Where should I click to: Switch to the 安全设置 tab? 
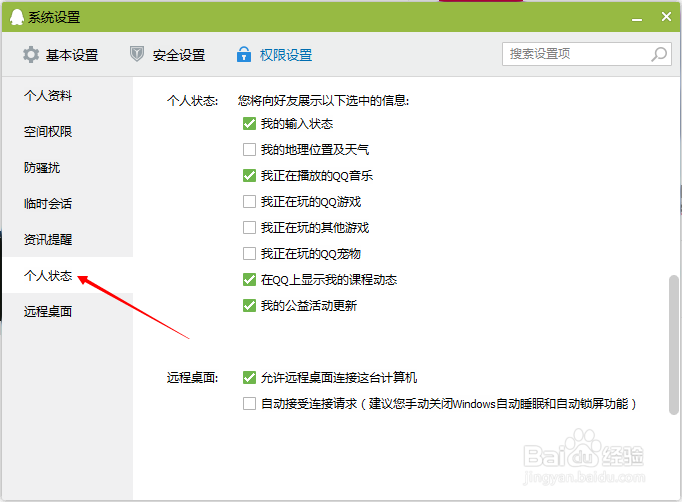point(167,55)
